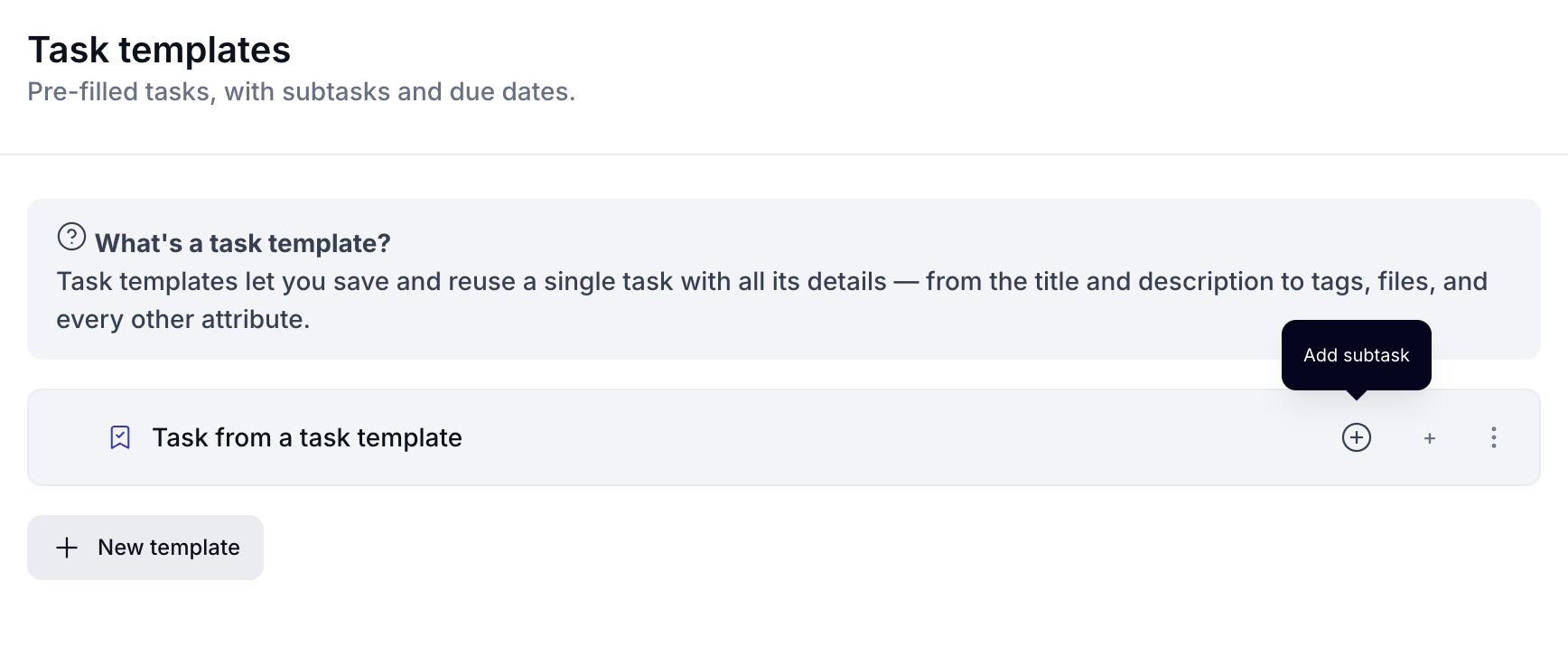
Task: Click the tooltip's pointer arrow above plus icon
Action: (1356, 395)
